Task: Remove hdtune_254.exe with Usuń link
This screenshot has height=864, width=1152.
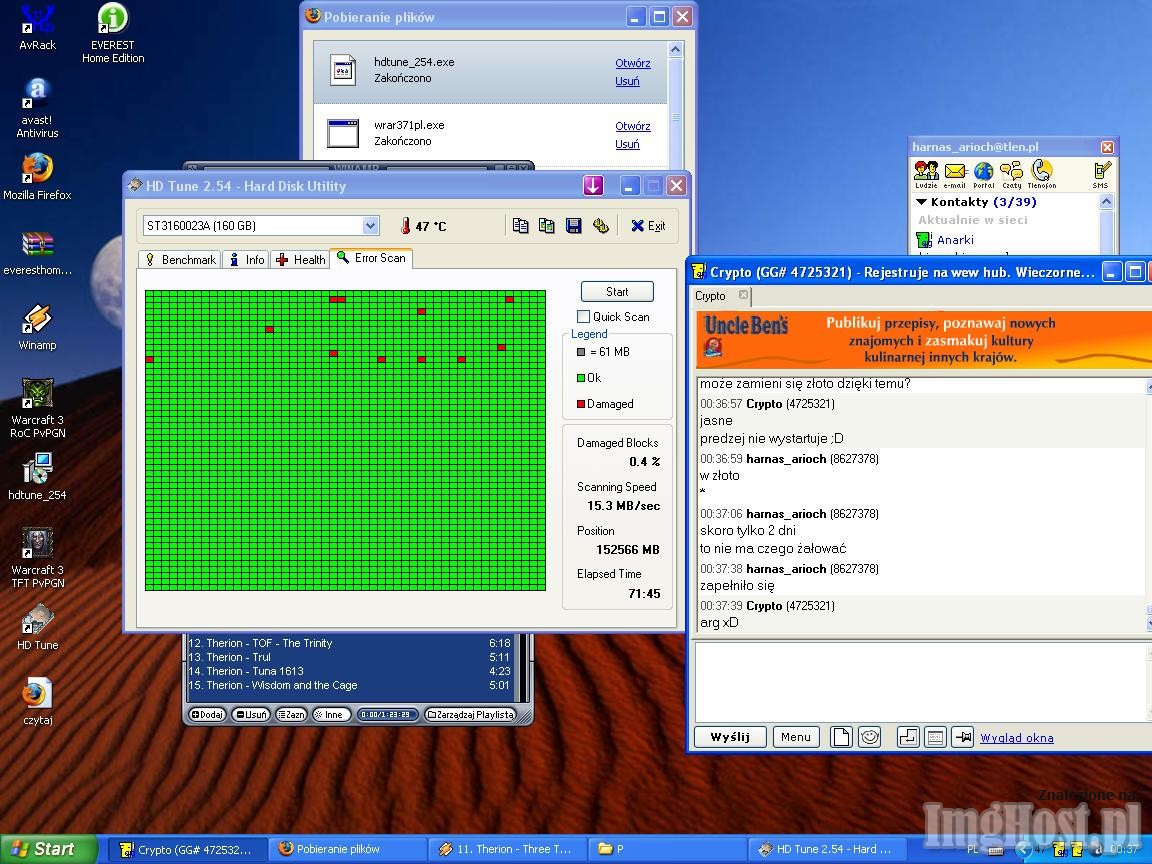Action: tap(627, 81)
